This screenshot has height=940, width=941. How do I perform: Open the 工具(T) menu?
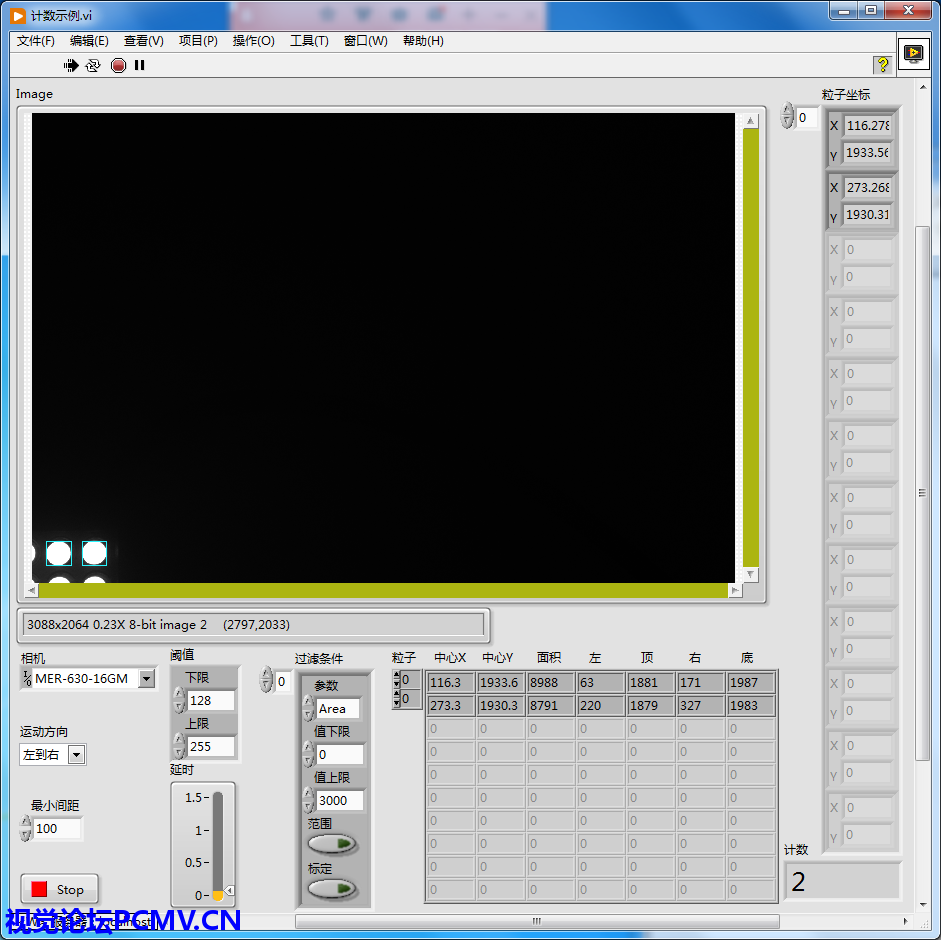[309, 41]
